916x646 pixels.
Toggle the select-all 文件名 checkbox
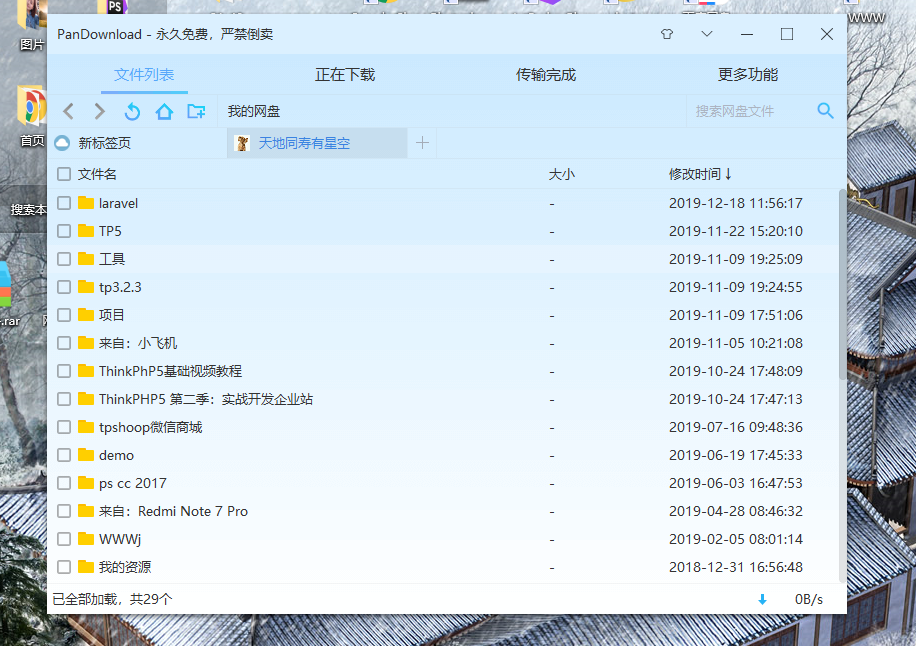click(x=64, y=174)
